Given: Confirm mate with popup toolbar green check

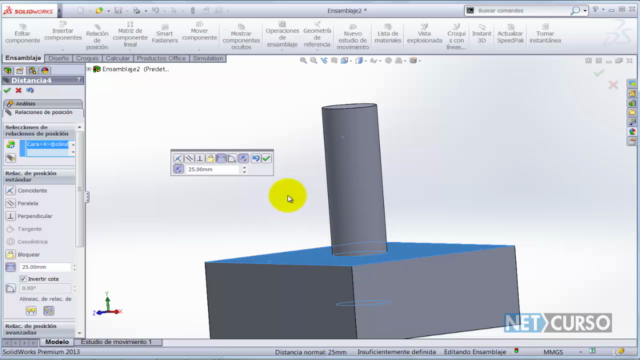Looking at the screenshot, I should pos(266,158).
